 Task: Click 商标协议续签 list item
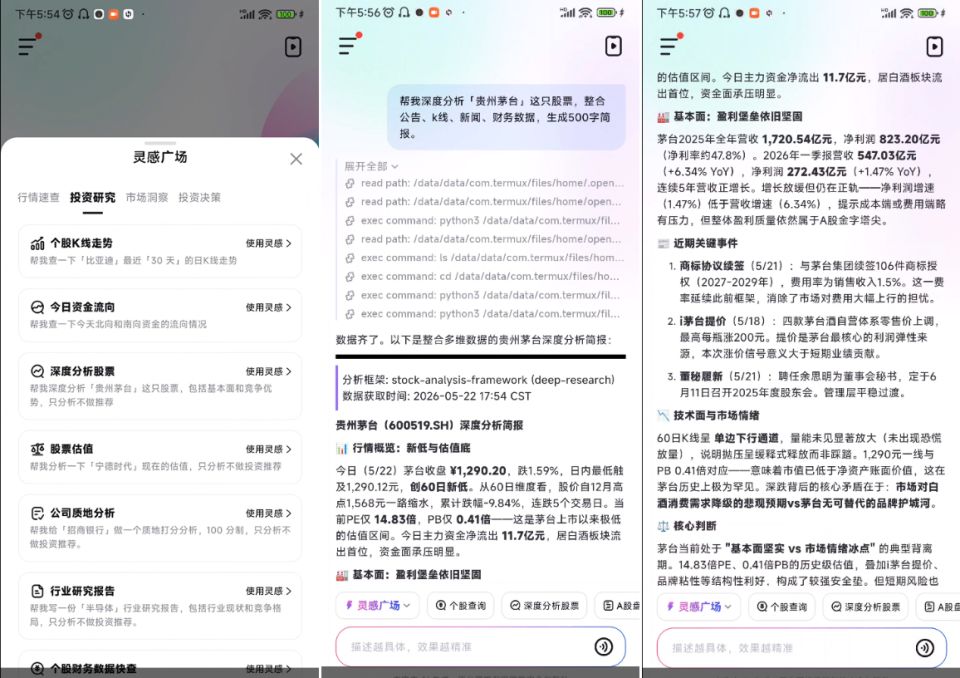coord(808,282)
